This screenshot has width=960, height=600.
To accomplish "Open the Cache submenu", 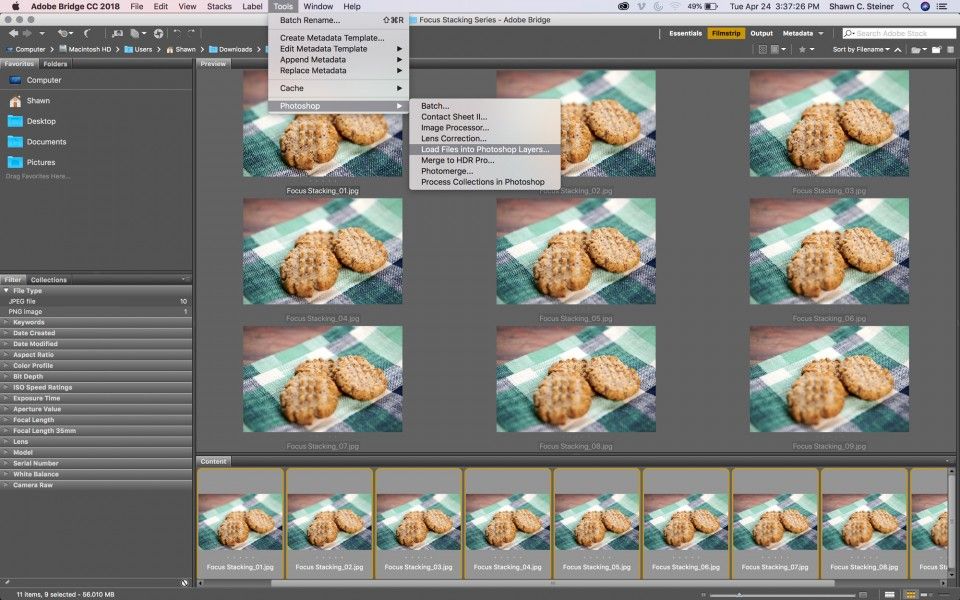I will click(339, 88).
